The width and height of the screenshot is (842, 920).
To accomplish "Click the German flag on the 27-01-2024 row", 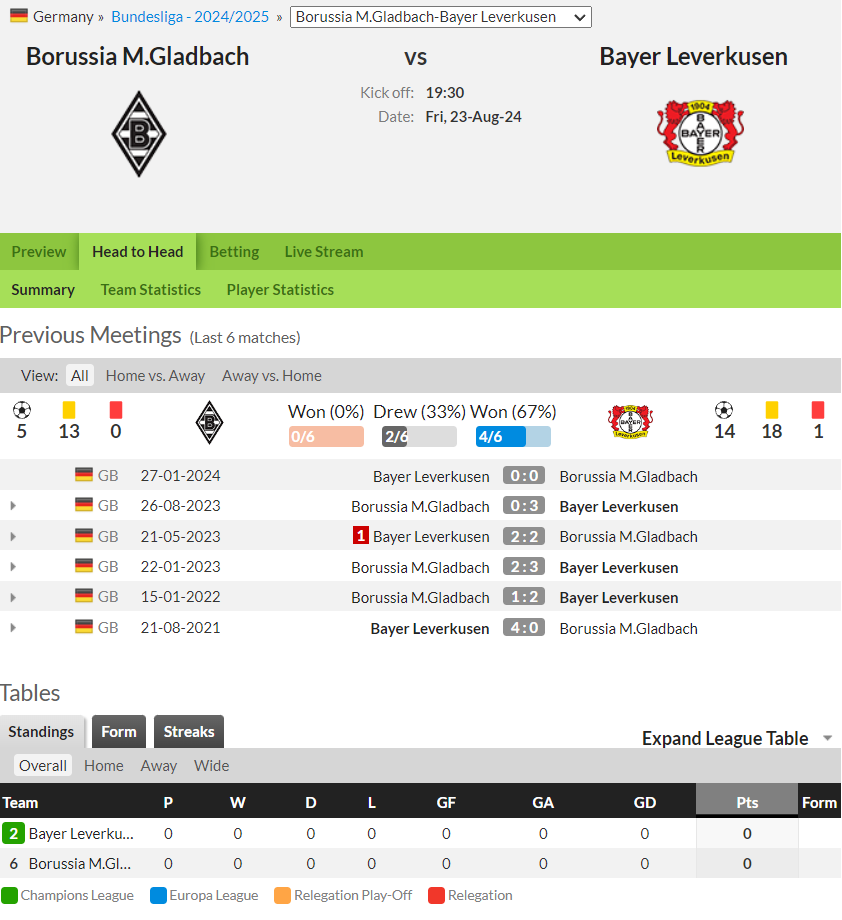I will tap(84, 475).
